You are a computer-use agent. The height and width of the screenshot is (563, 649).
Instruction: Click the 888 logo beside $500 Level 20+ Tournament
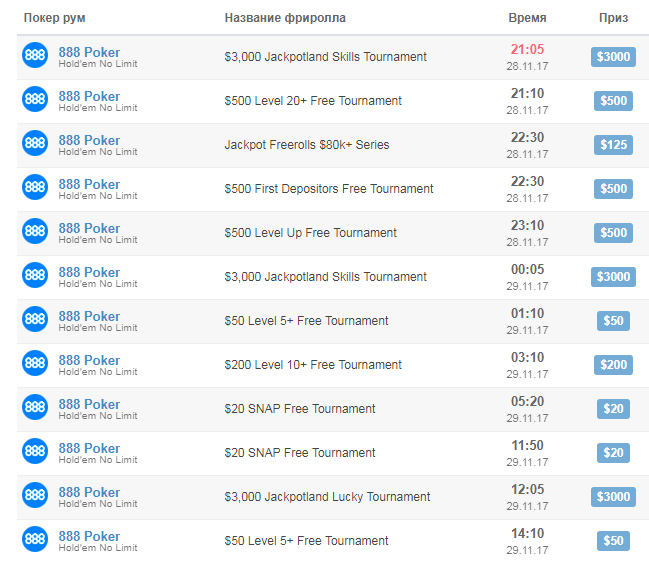coord(35,101)
